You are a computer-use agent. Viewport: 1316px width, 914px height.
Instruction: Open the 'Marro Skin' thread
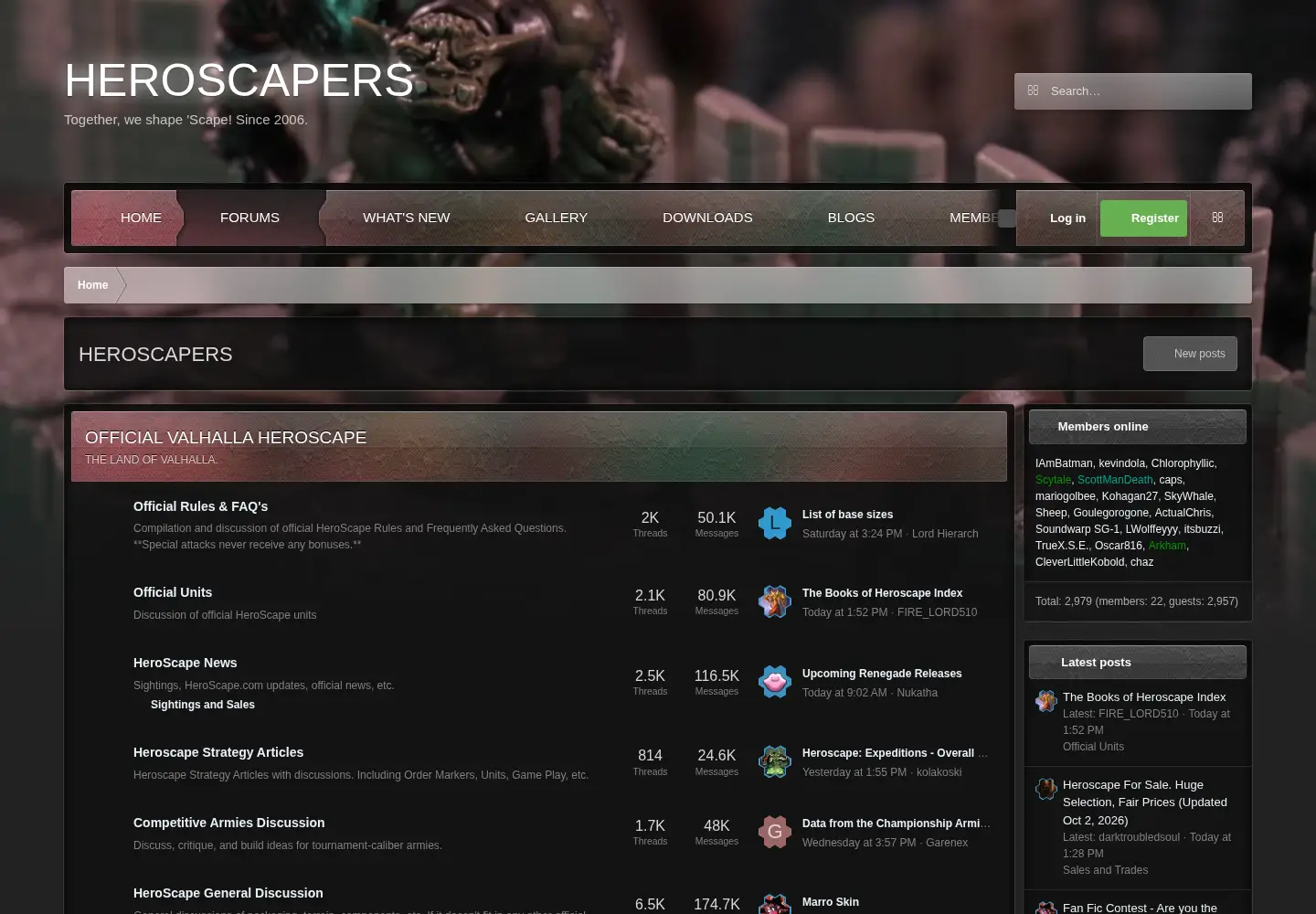831,902
